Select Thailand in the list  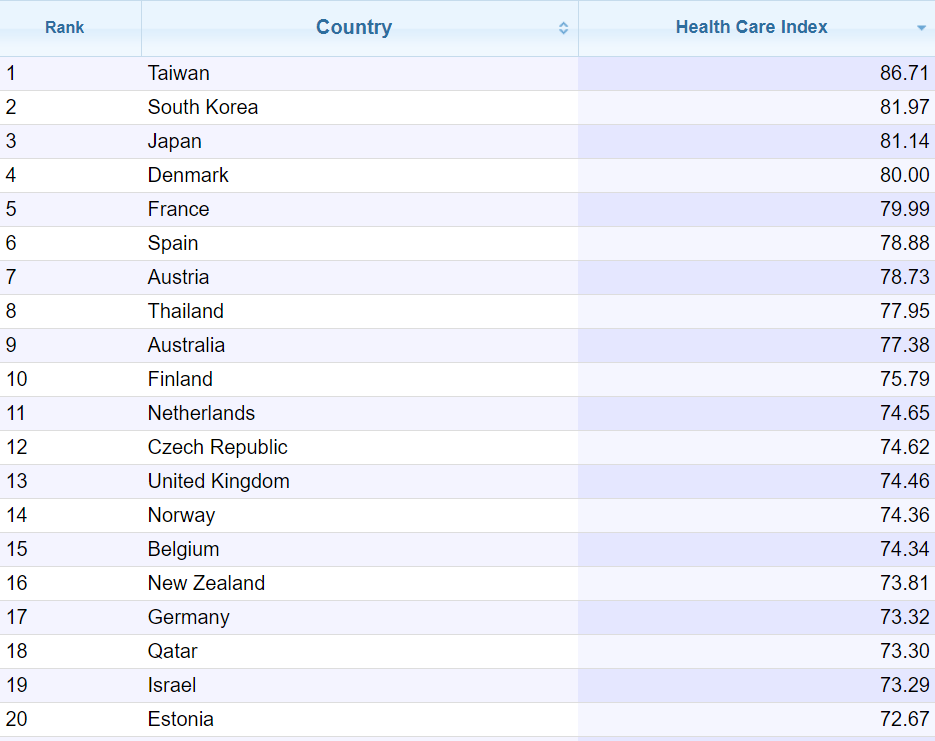coord(186,311)
